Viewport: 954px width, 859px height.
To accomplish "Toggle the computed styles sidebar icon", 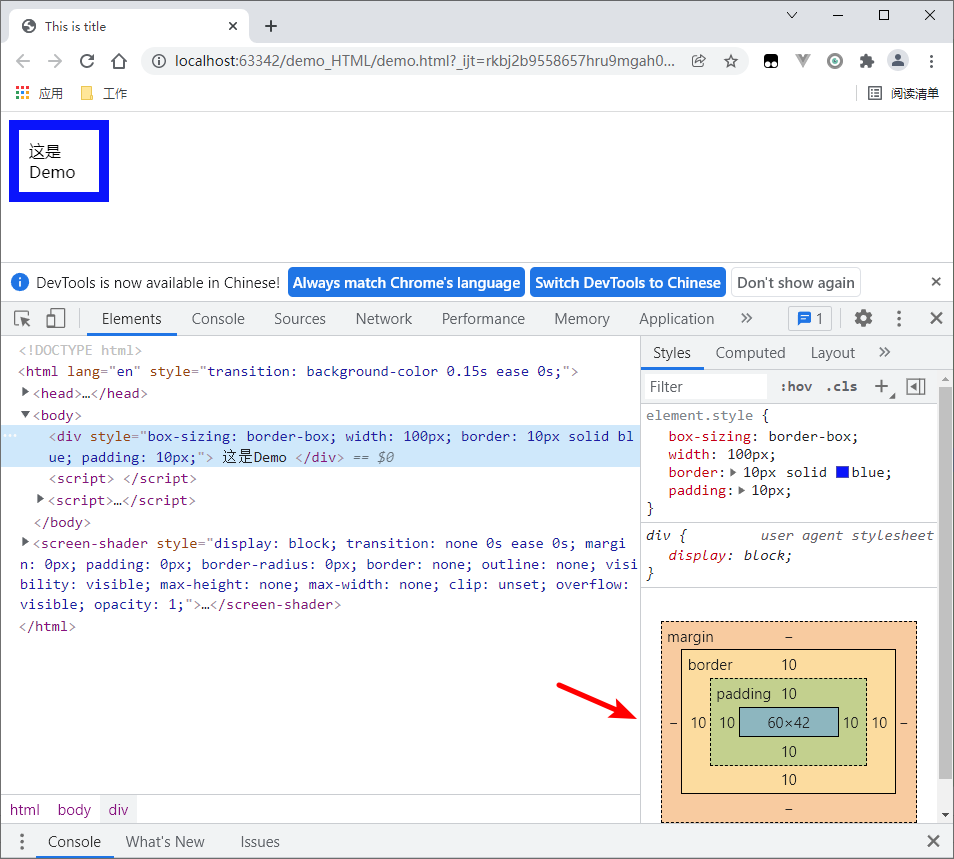I will tap(916, 386).
